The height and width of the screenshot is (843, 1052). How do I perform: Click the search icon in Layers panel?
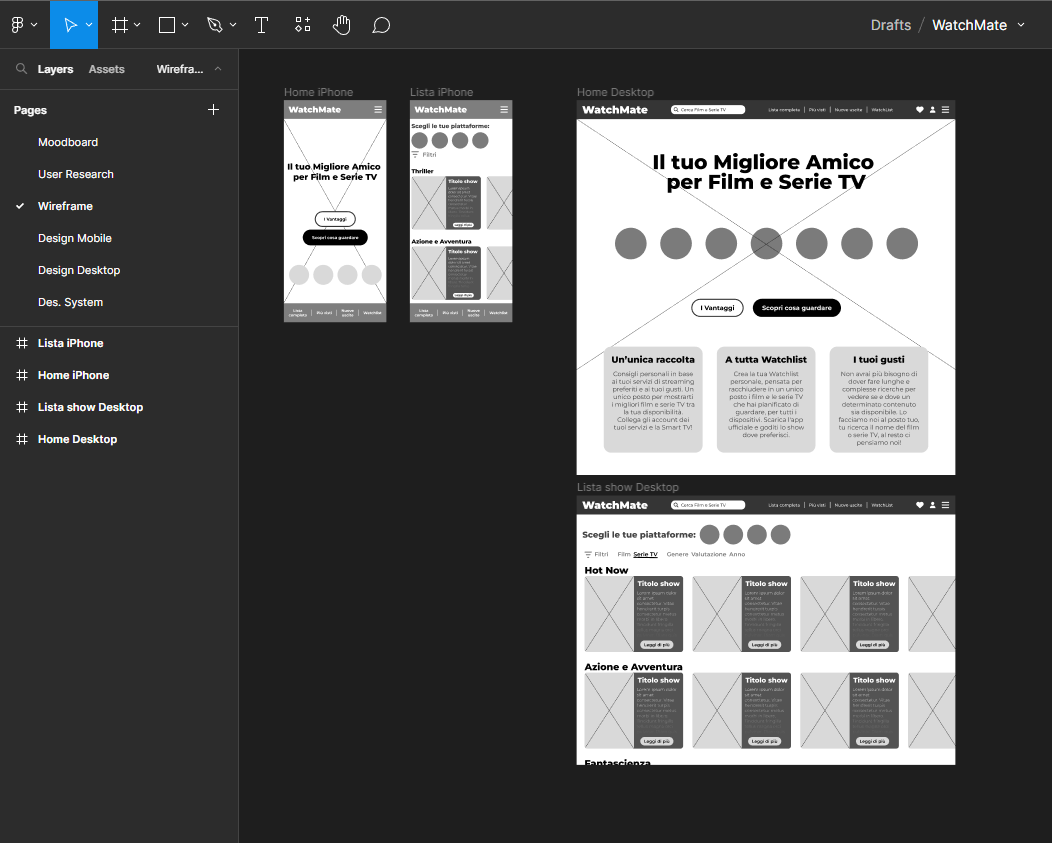(x=21, y=68)
